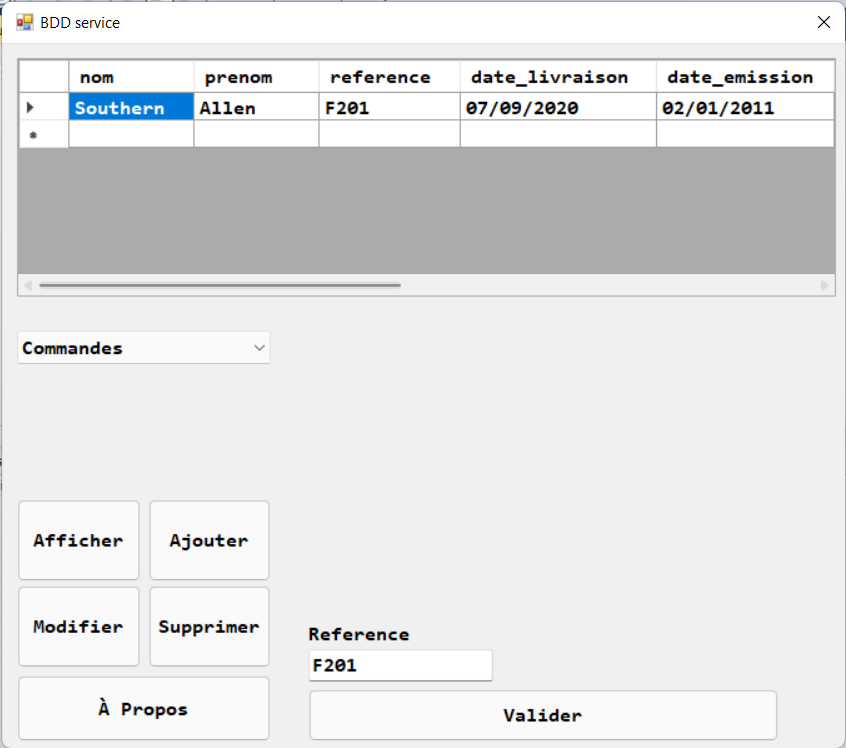Click the 07/09/2020 delivery date cell
Image resolution: width=846 pixels, height=748 pixels.
[555, 106]
